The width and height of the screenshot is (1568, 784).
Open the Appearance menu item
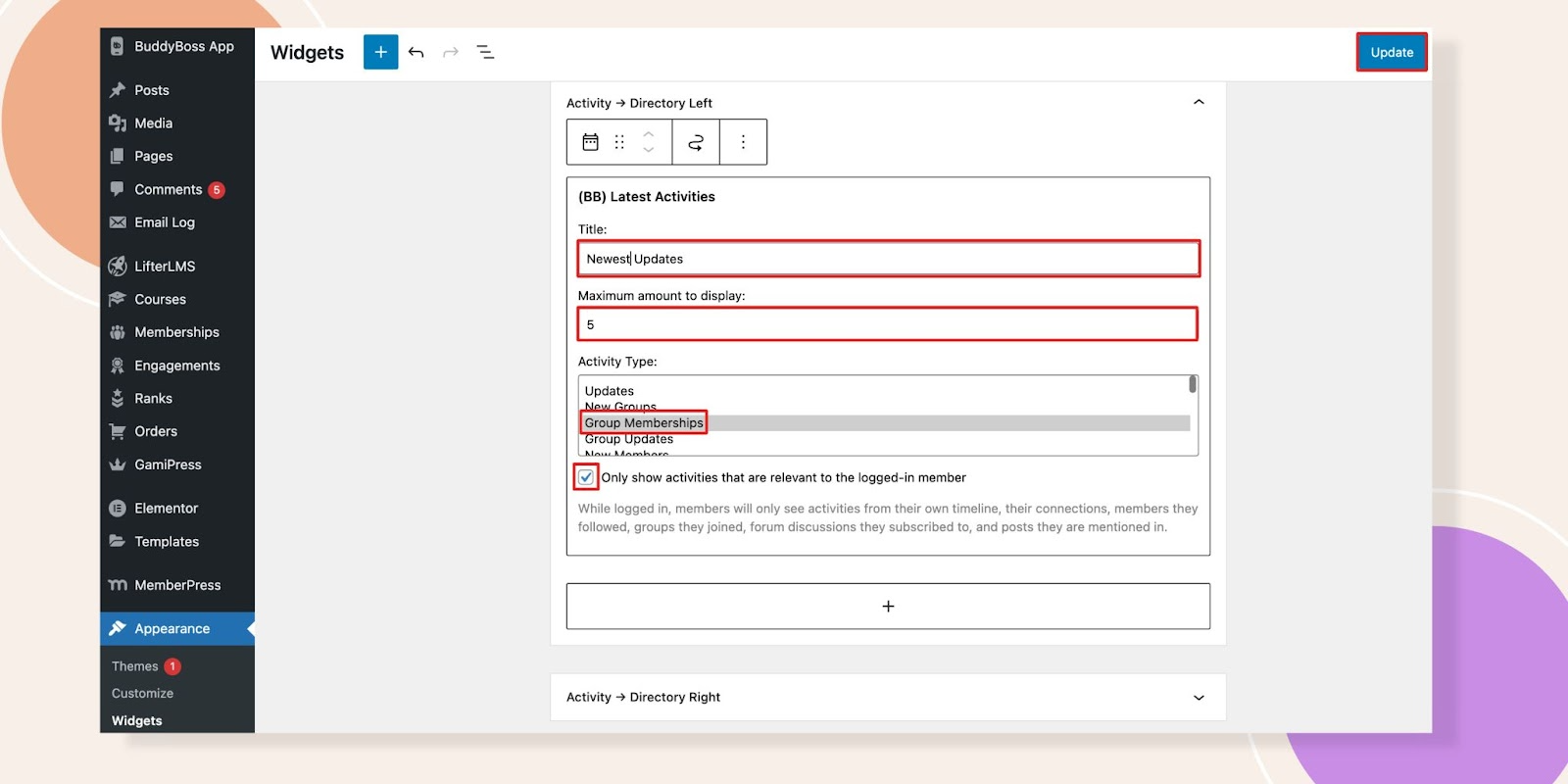[177, 628]
